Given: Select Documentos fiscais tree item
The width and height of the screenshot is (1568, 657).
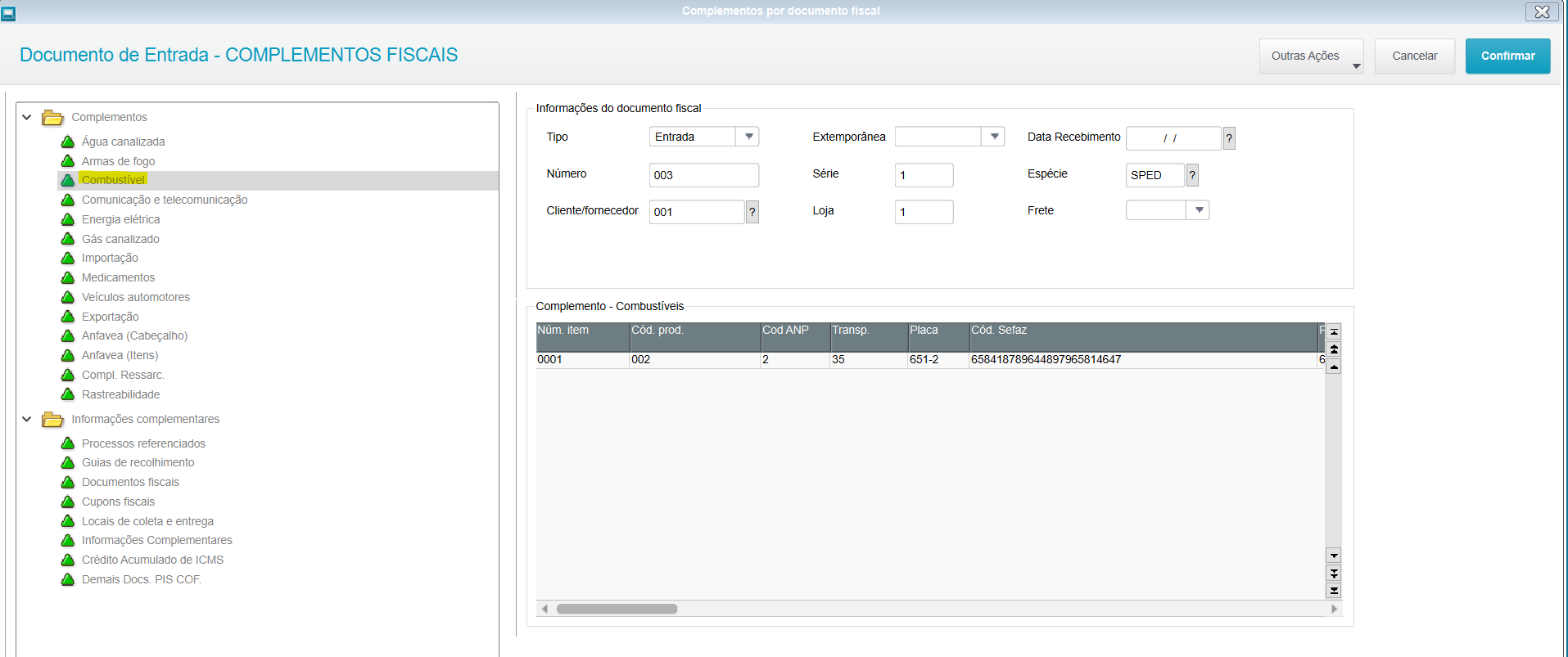Looking at the screenshot, I should [130, 482].
